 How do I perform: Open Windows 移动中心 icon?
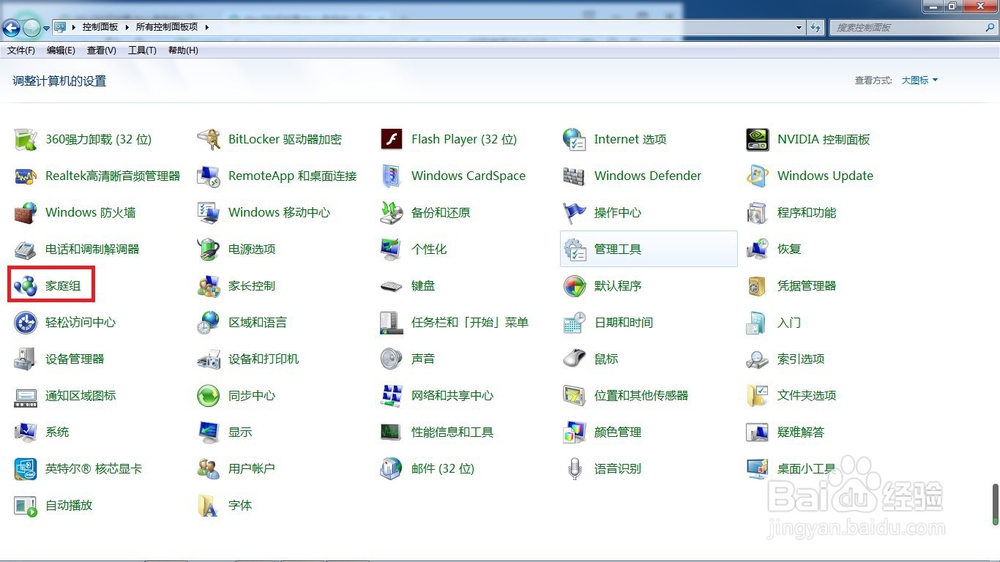tap(209, 212)
